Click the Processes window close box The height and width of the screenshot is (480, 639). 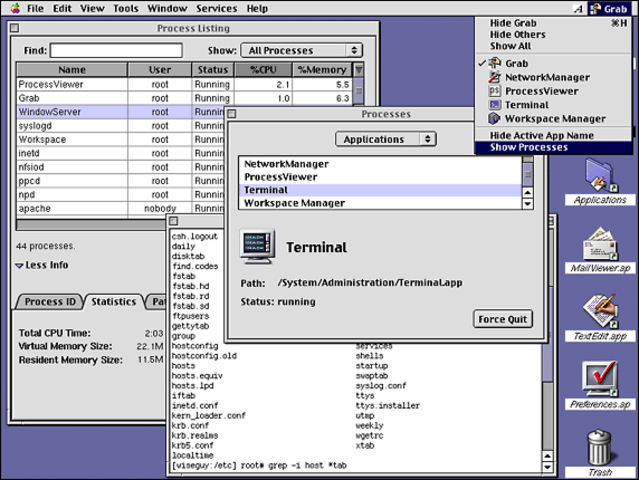pyautogui.click(x=232, y=114)
